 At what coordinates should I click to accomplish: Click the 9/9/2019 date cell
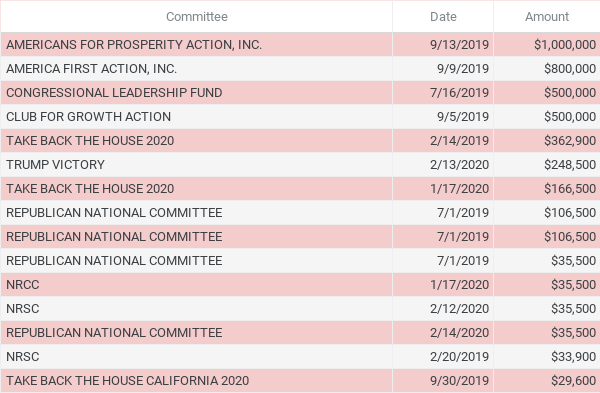(x=443, y=68)
